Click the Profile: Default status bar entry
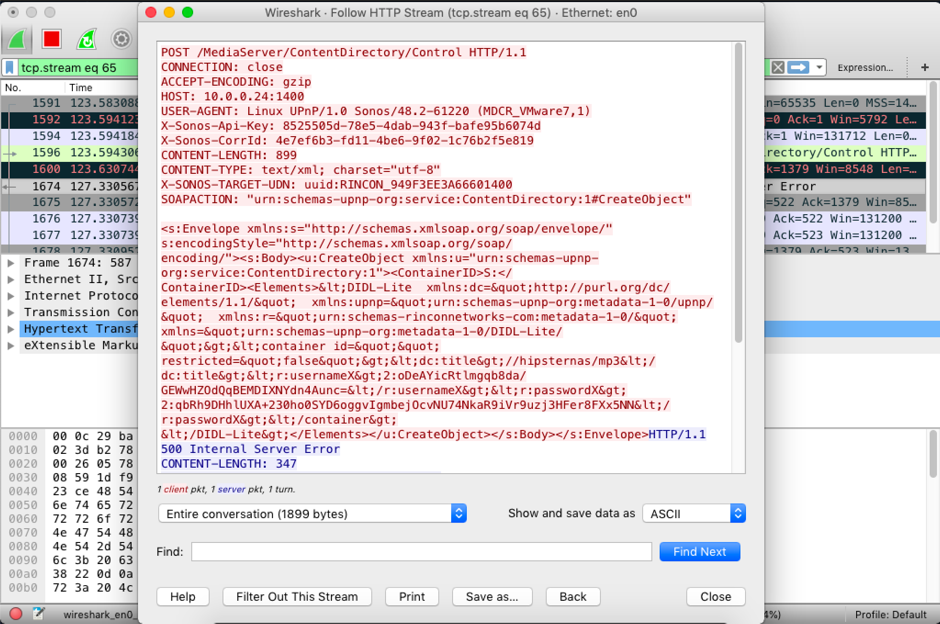940x624 pixels. 891,614
